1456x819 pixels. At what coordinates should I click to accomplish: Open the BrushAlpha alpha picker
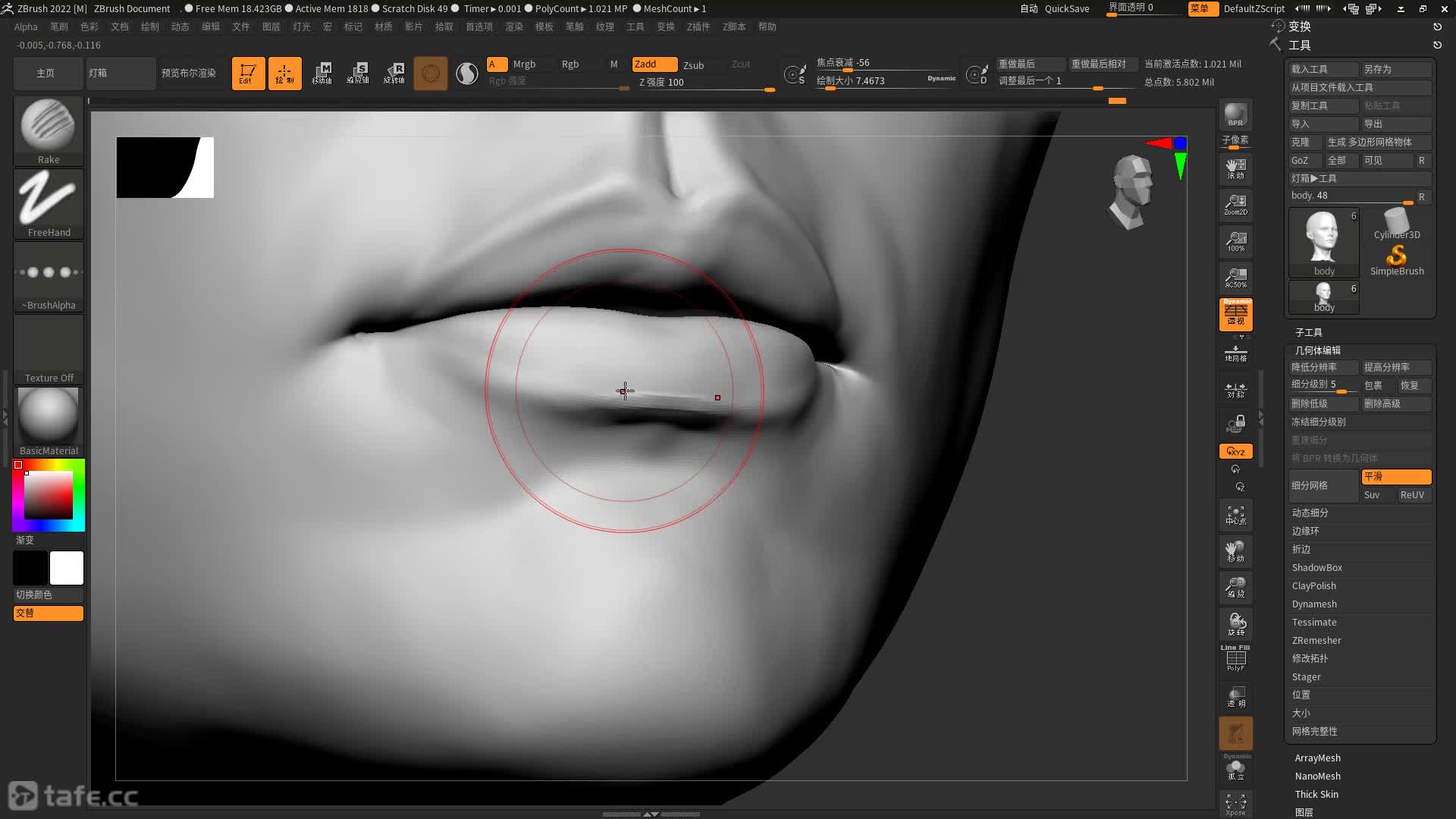(49, 276)
